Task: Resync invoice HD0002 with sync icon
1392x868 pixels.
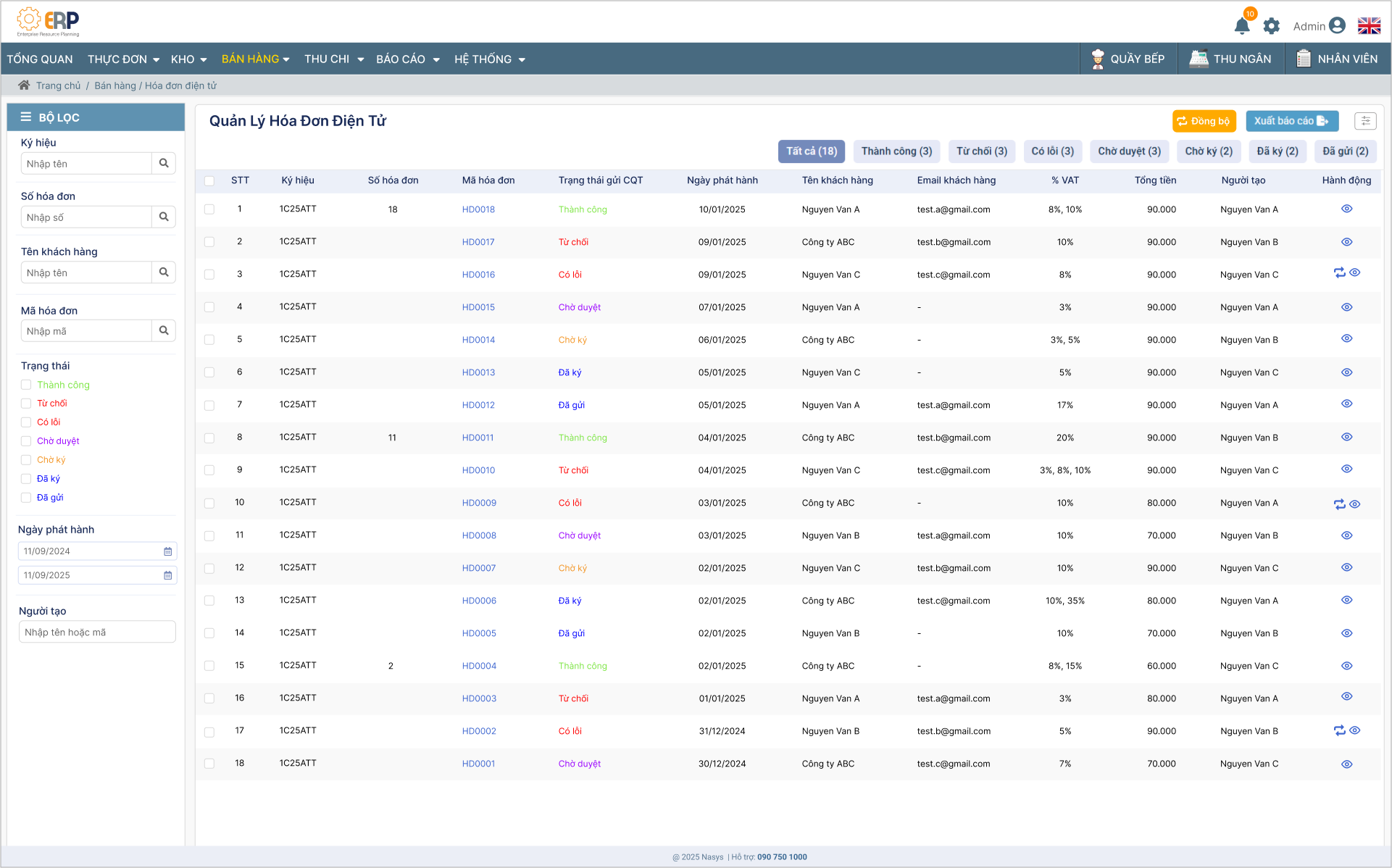Action: pyautogui.click(x=1339, y=730)
